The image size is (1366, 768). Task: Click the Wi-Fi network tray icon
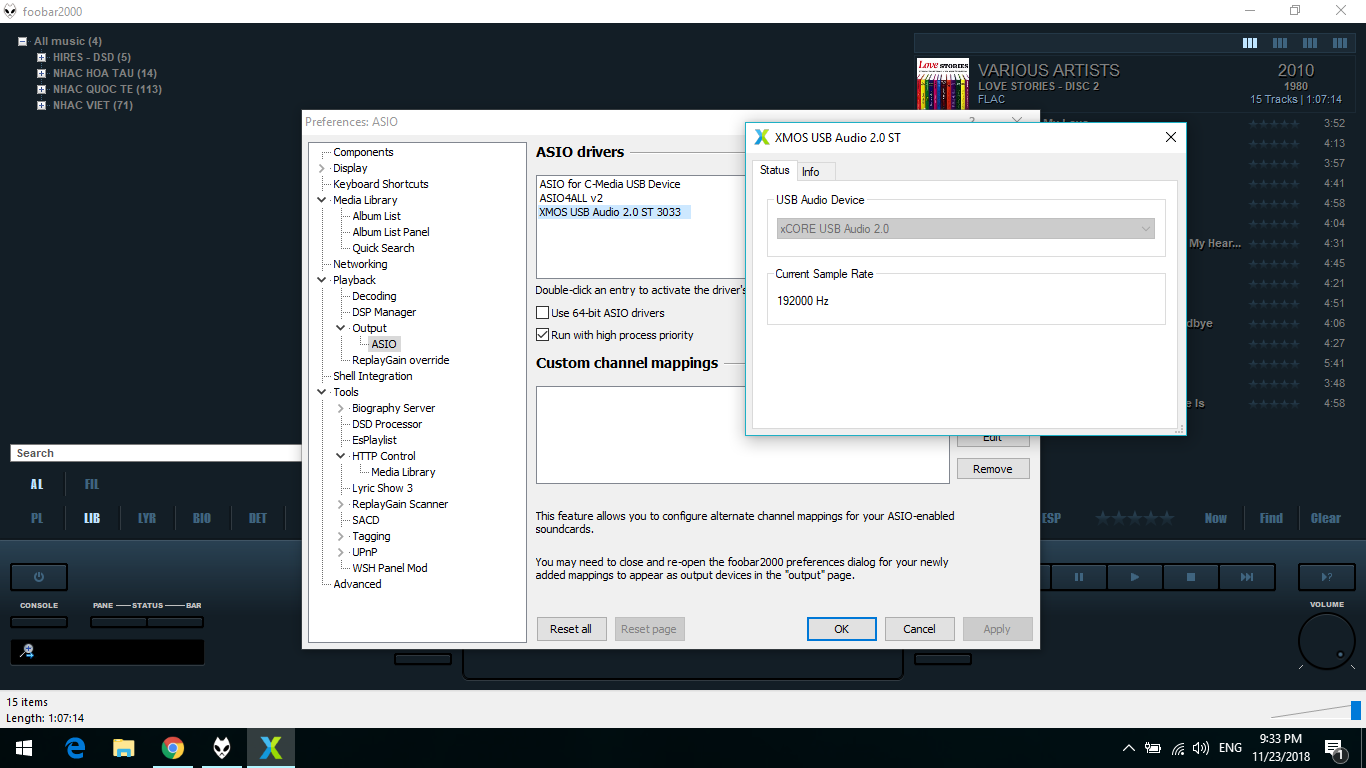(1178, 748)
